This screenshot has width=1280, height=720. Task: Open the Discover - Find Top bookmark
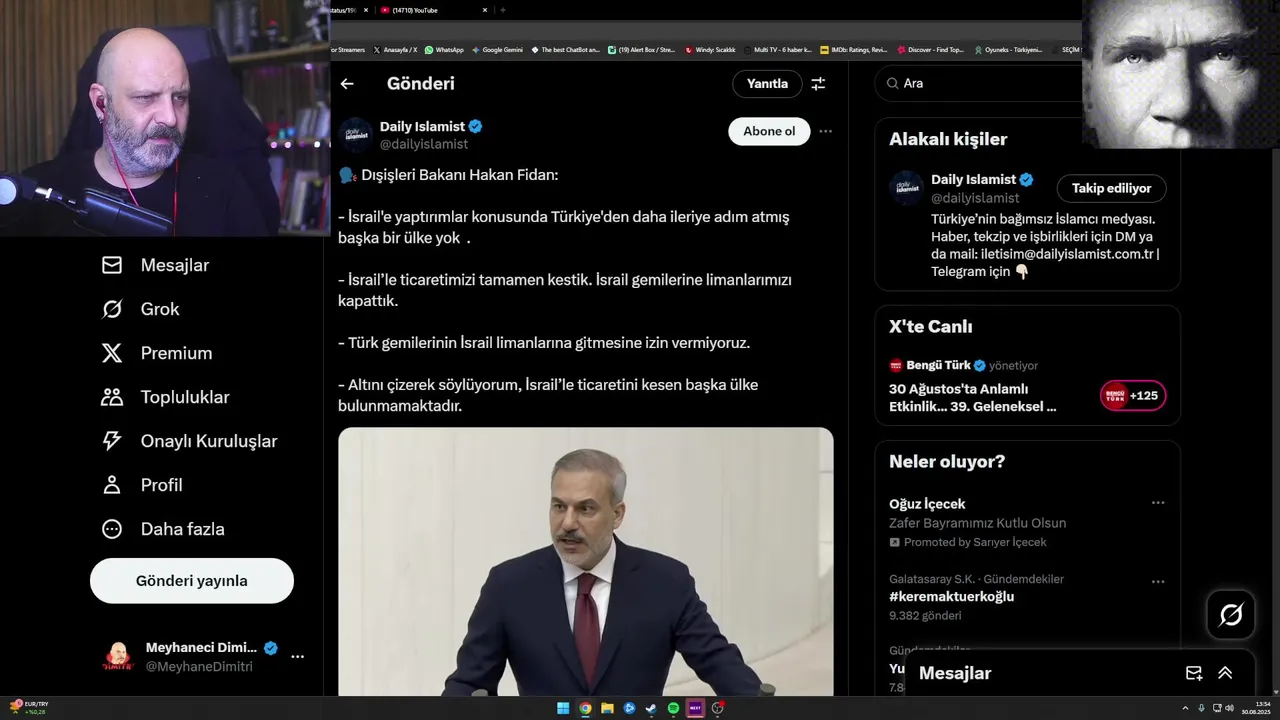(930, 49)
